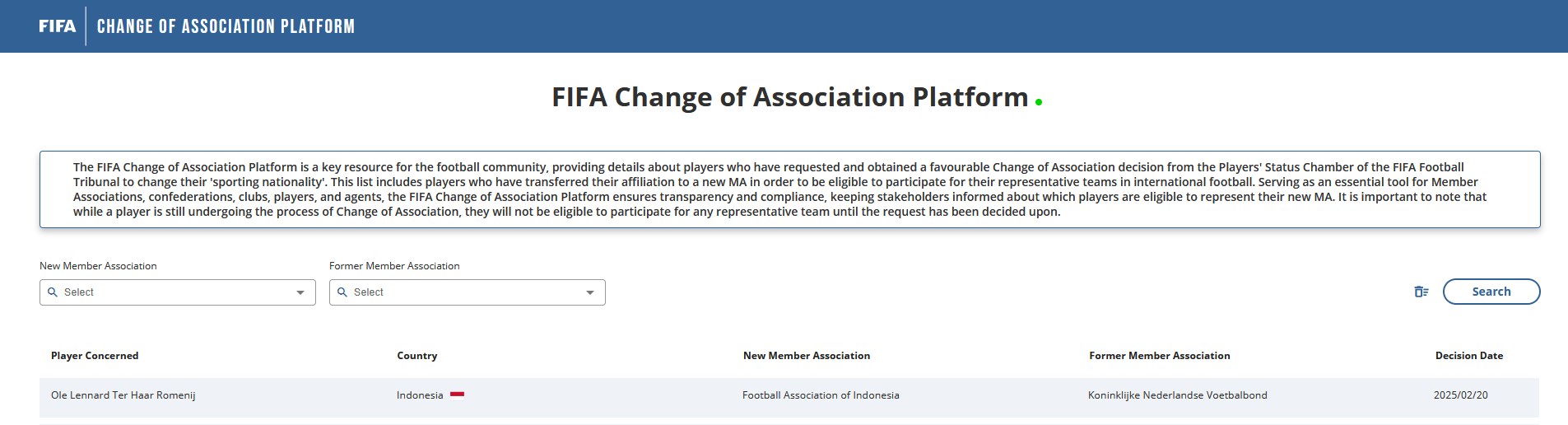This screenshot has width=1568, height=425.
Task: Click the New Member Association table column header
Action: [806, 356]
